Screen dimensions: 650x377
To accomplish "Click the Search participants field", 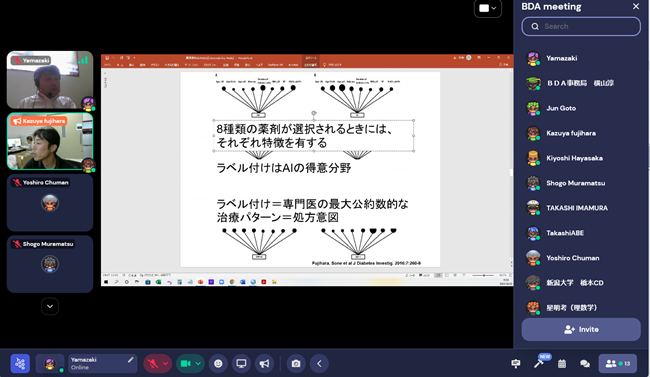I will coord(581,27).
